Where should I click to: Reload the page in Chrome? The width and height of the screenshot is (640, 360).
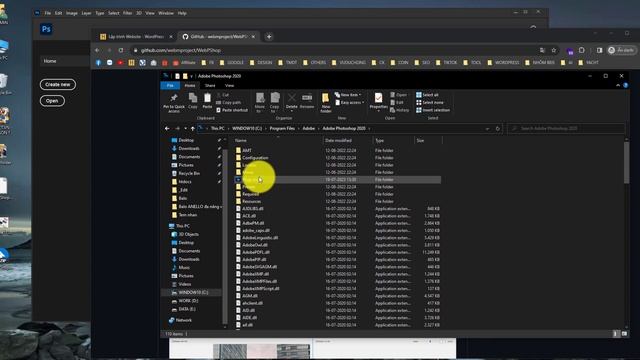tap(121, 50)
